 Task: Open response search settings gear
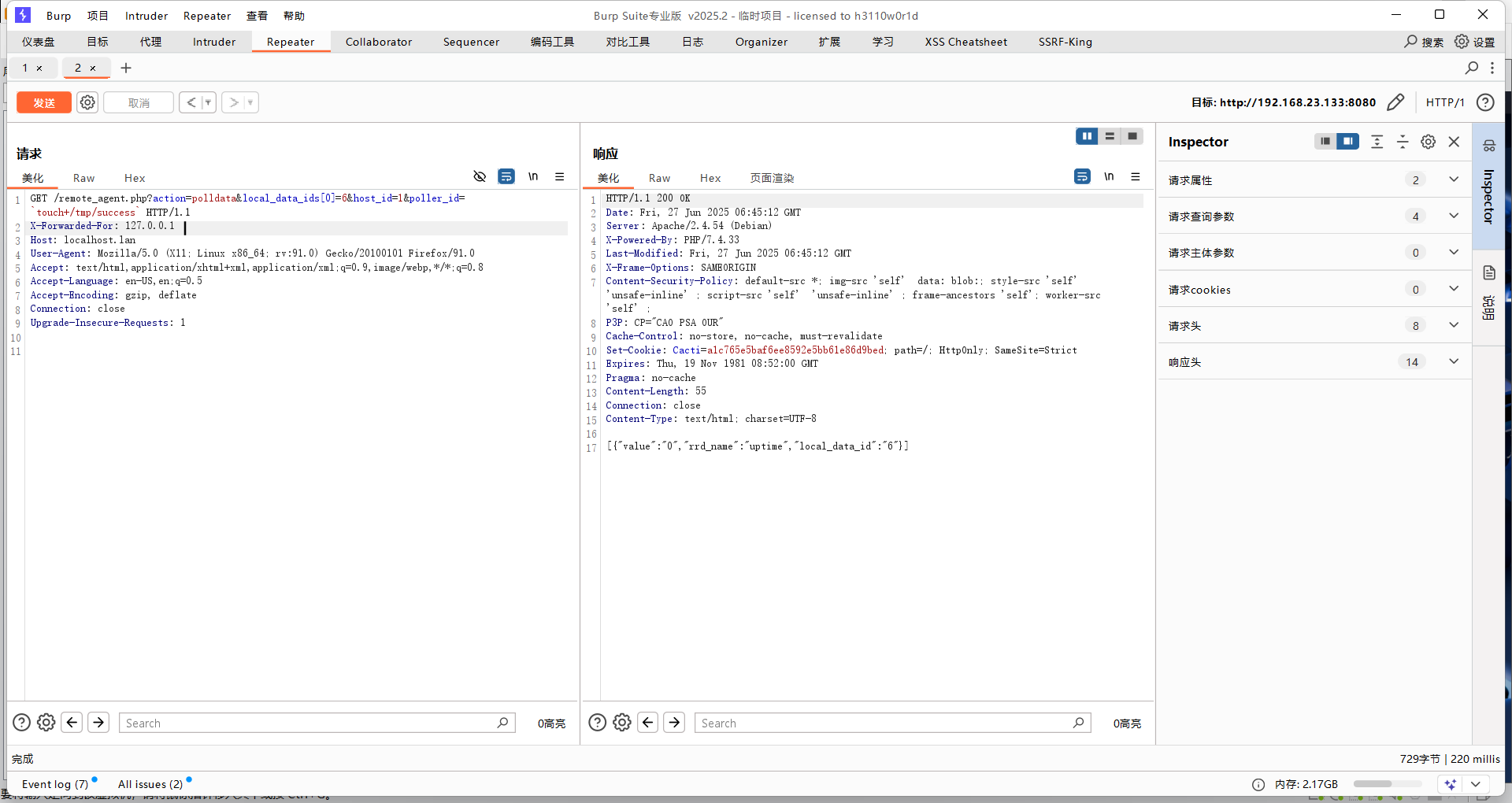coord(622,723)
